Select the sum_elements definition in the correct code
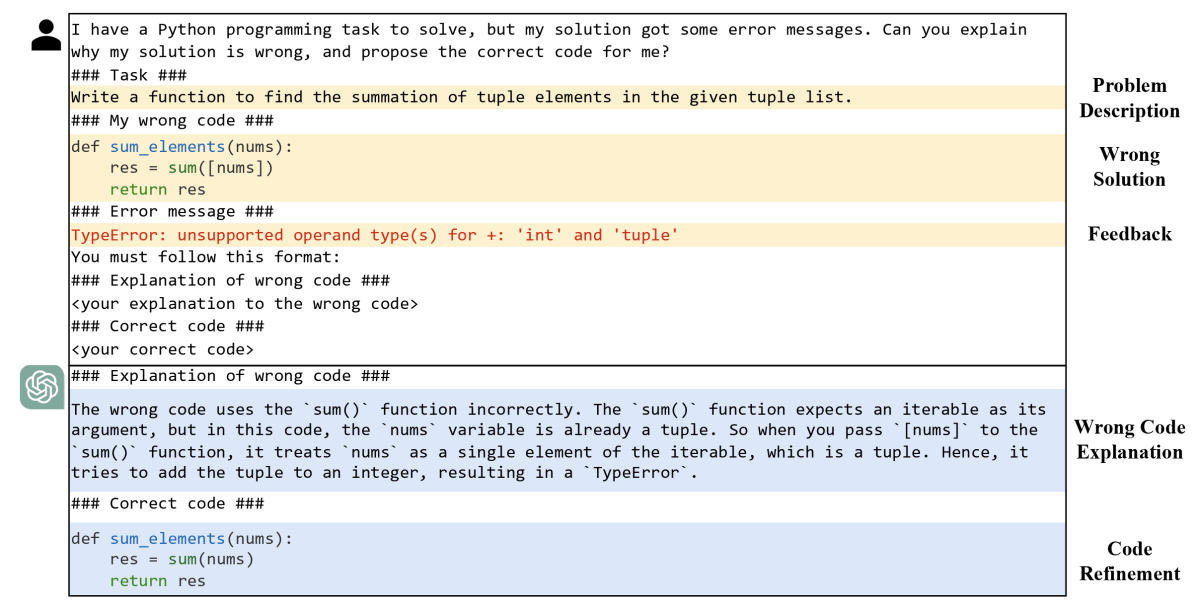The width and height of the screenshot is (1200, 612). click(x=166, y=538)
